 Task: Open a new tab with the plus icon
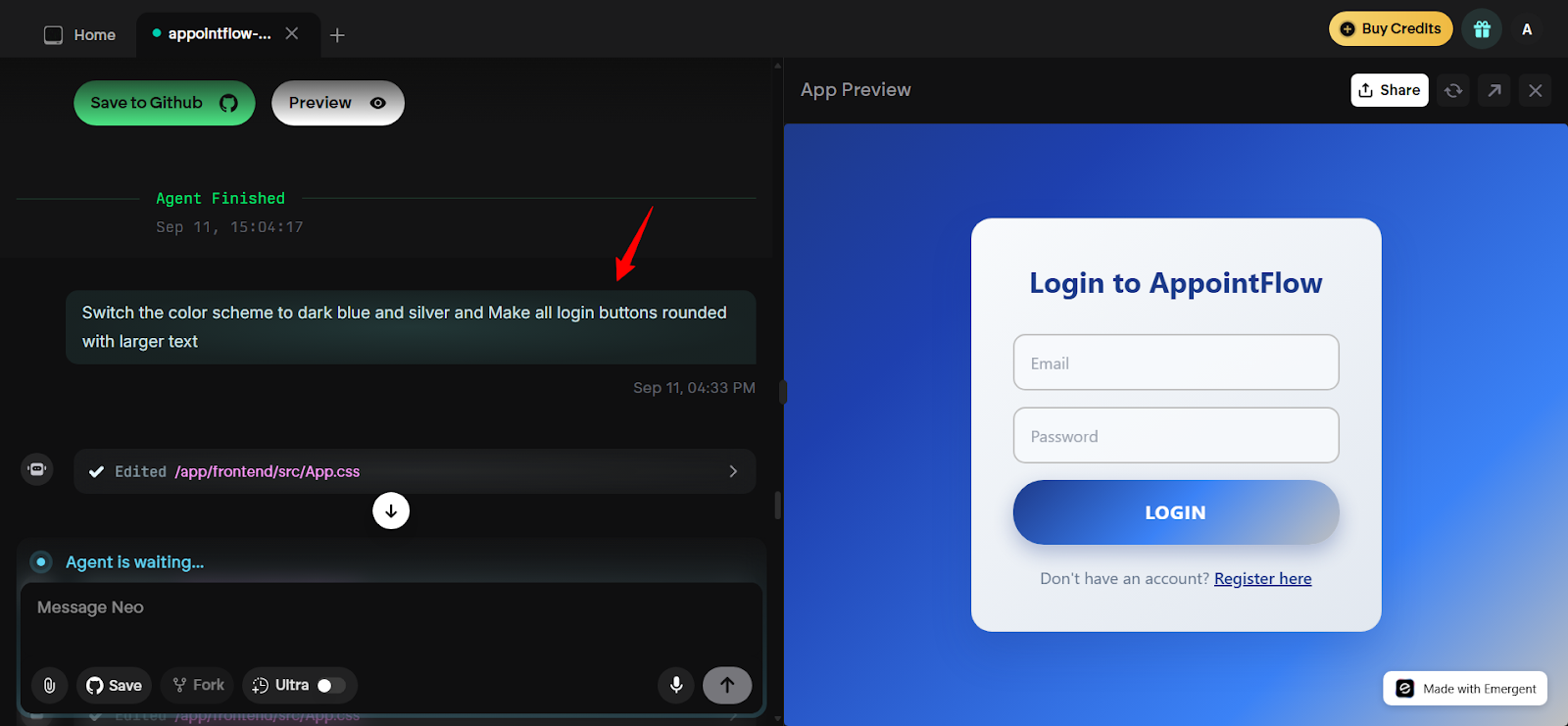pyautogui.click(x=337, y=35)
